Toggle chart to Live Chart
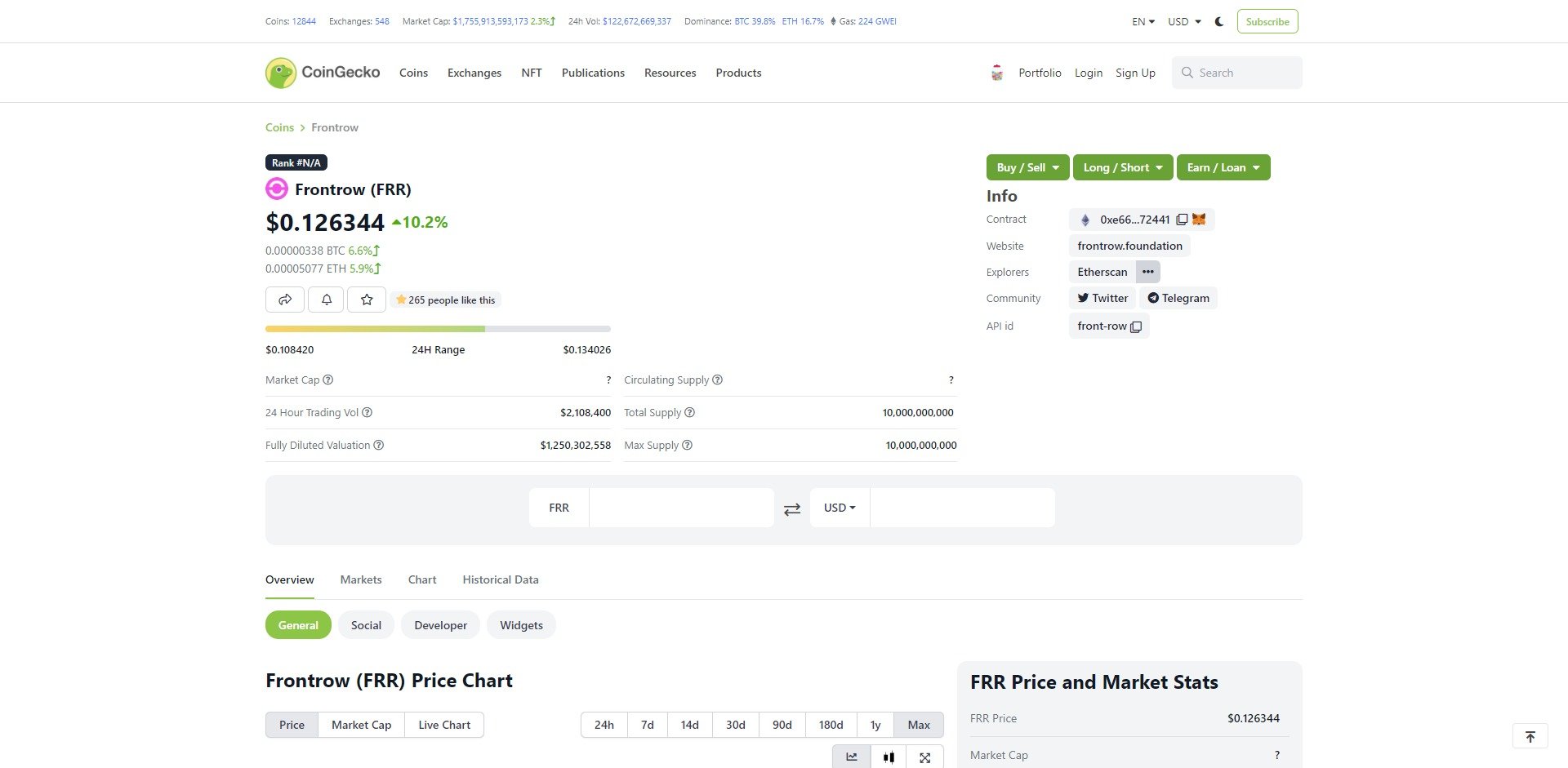The height and width of the screenshot is (768, 1568). point(444,725)
